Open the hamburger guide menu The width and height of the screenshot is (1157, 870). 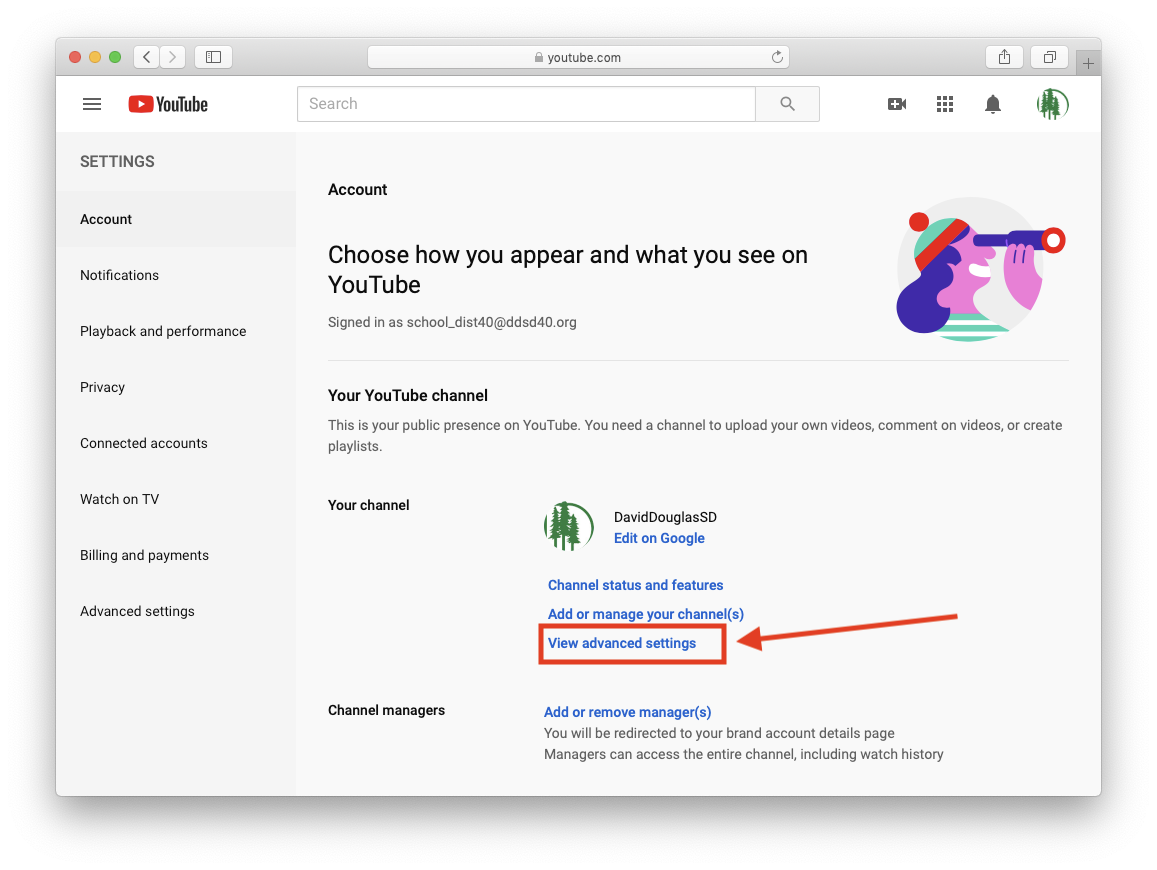pyautogui.click(x=91, y=104)
